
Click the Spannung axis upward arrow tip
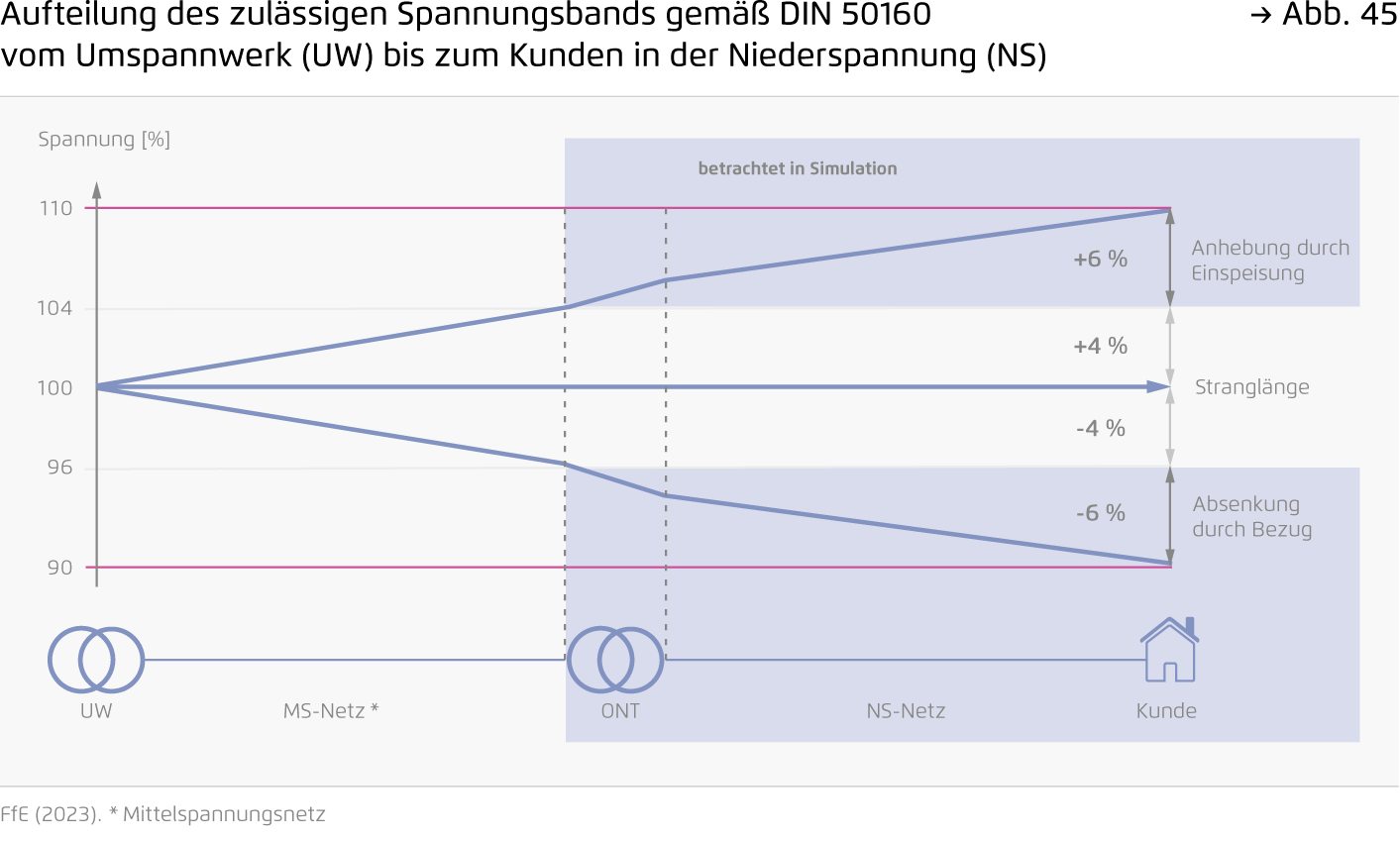[x=96, y=189]
